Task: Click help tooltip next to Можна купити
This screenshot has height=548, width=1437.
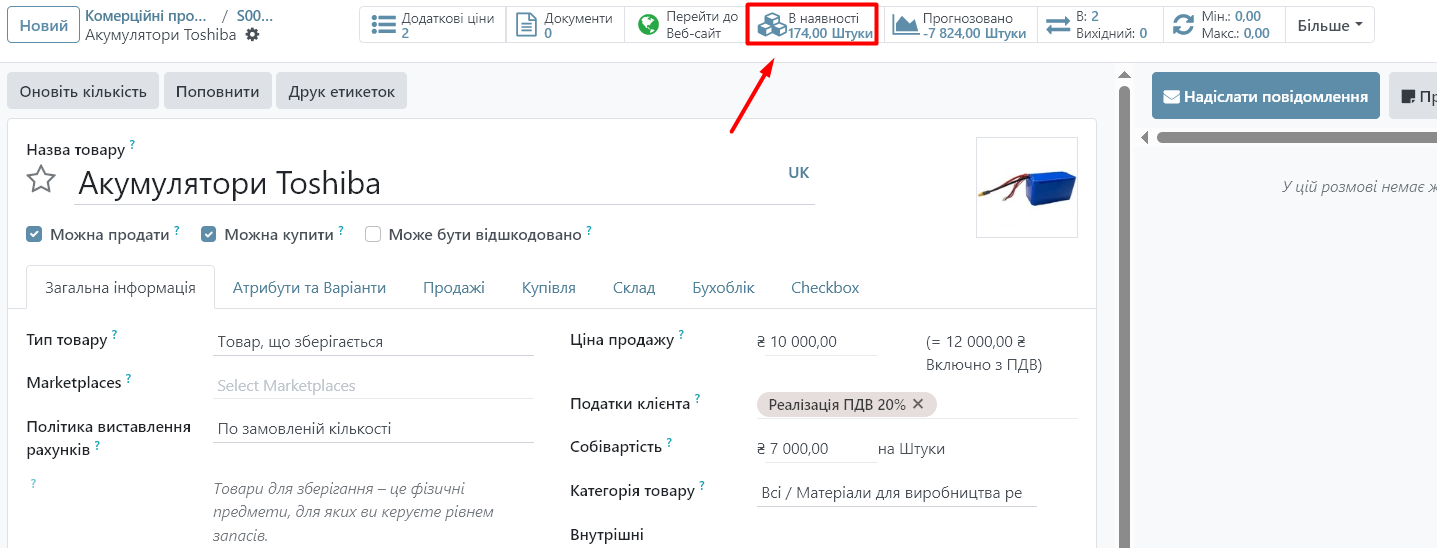Action: 341,230
